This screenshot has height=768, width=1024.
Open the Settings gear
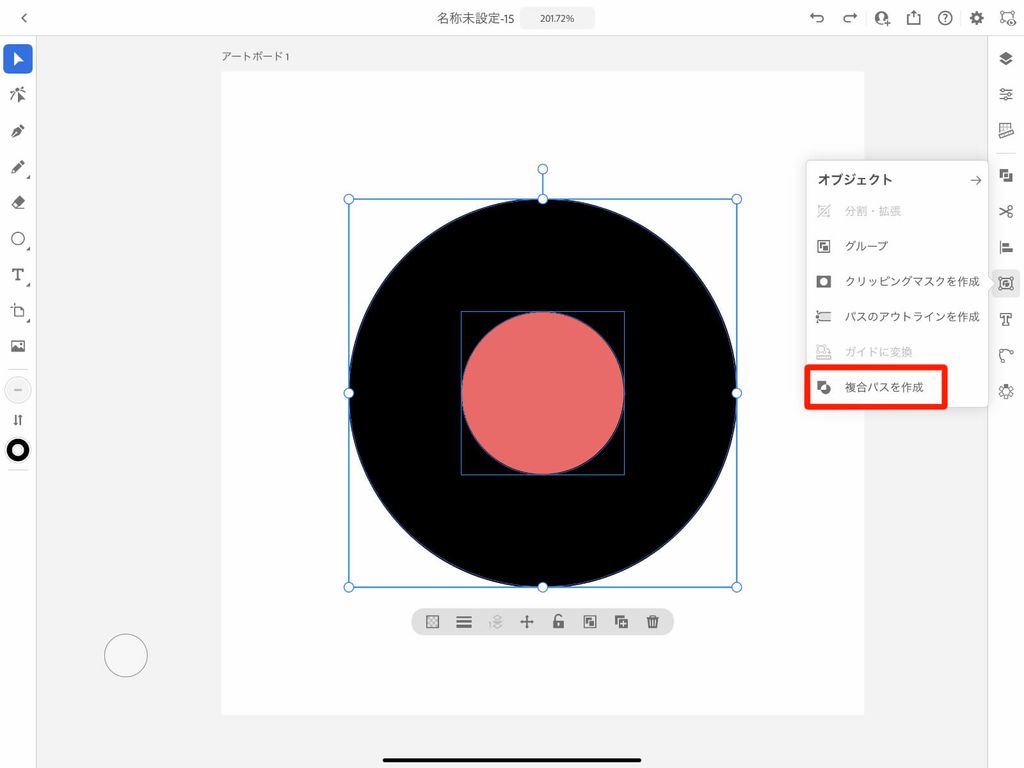pyautogui.click(x=976, y=18)
